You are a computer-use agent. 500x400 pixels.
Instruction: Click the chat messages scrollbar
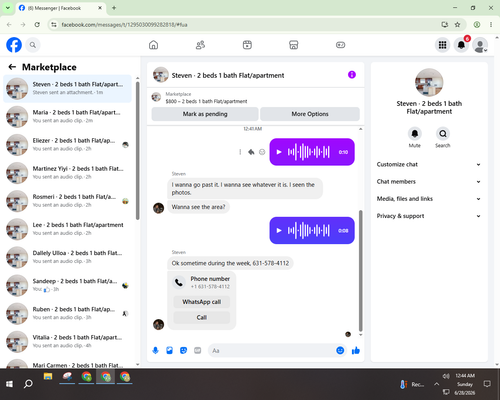(x=360, y=270)
